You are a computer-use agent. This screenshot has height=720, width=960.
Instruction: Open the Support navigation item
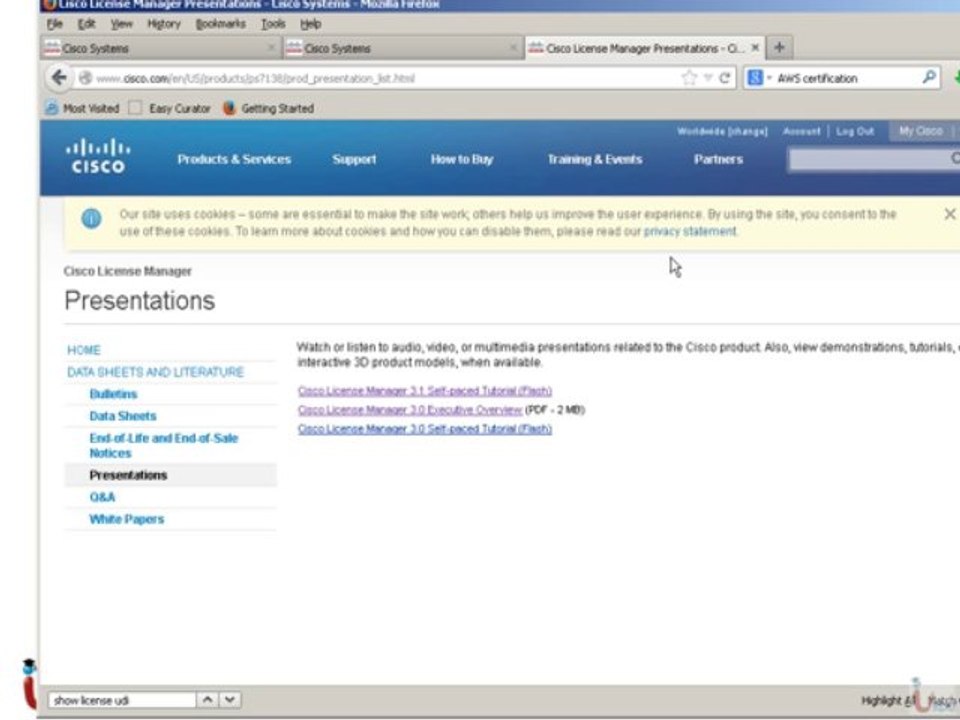tap(354, 159)
